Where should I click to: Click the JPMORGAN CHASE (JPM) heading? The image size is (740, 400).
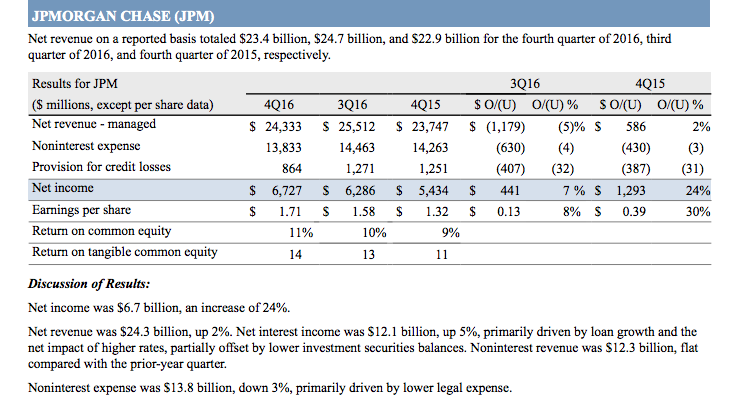click(123, 16)
